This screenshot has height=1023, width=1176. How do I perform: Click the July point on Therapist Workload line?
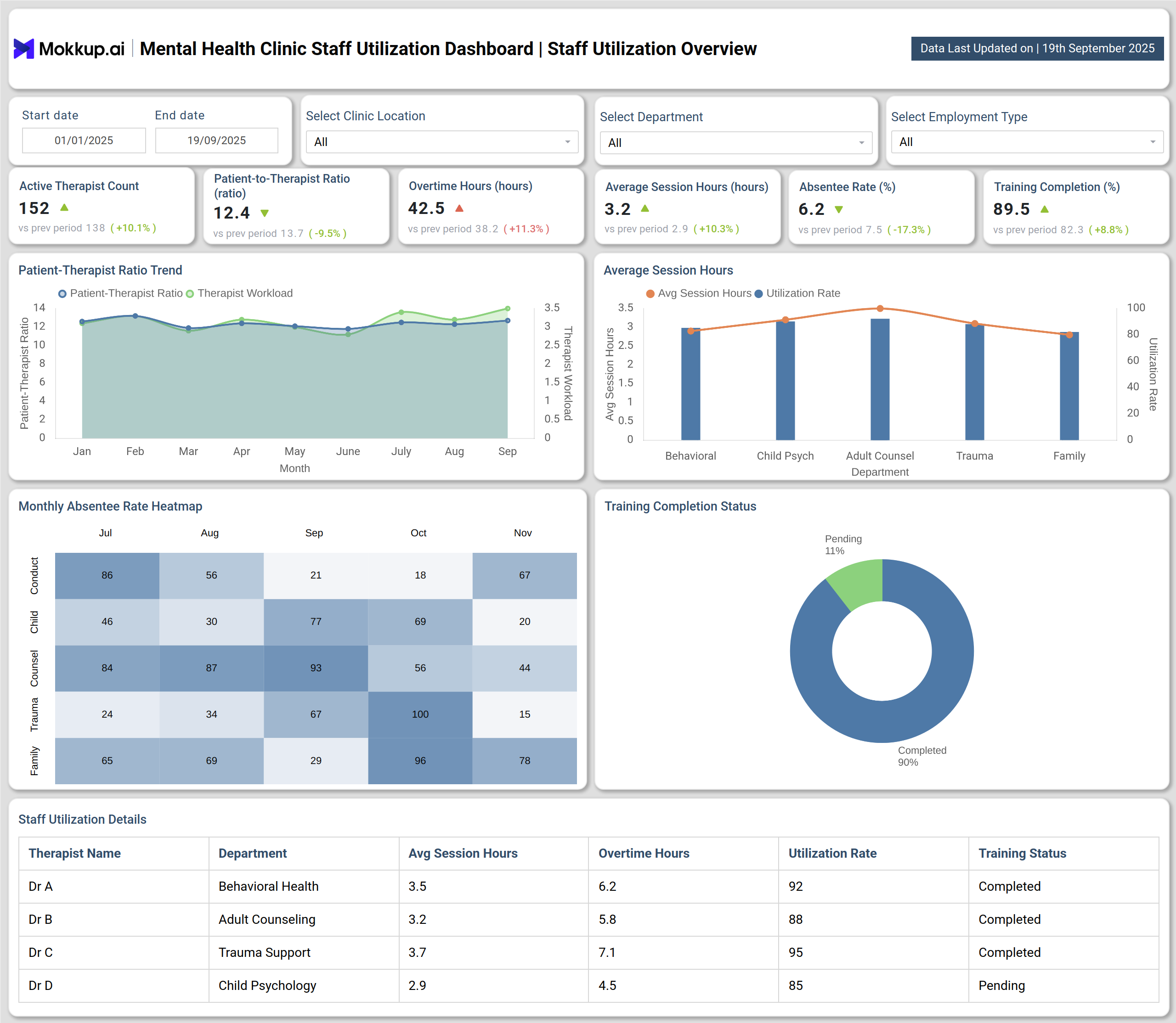(x=401, y=312)
